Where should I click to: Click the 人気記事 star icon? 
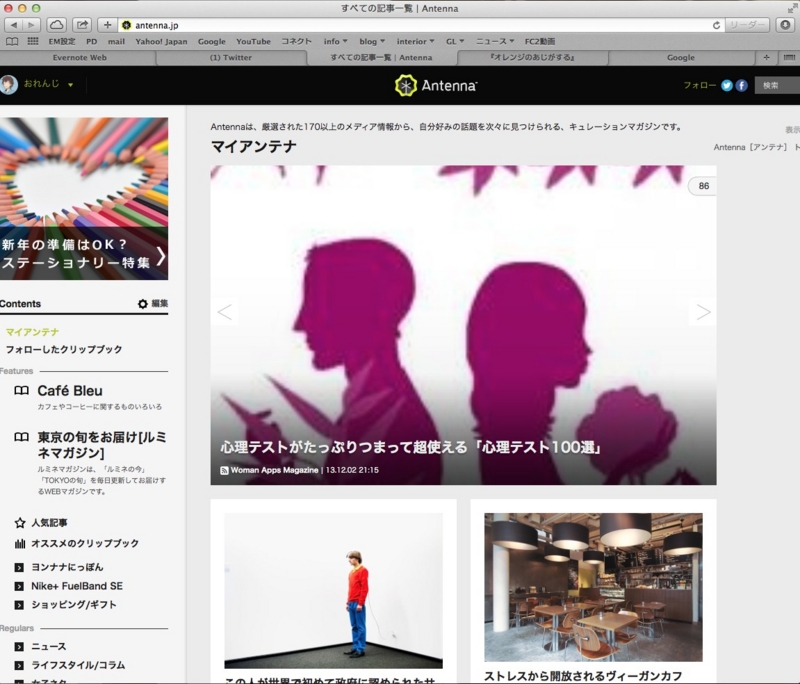(x=19, y=523)
